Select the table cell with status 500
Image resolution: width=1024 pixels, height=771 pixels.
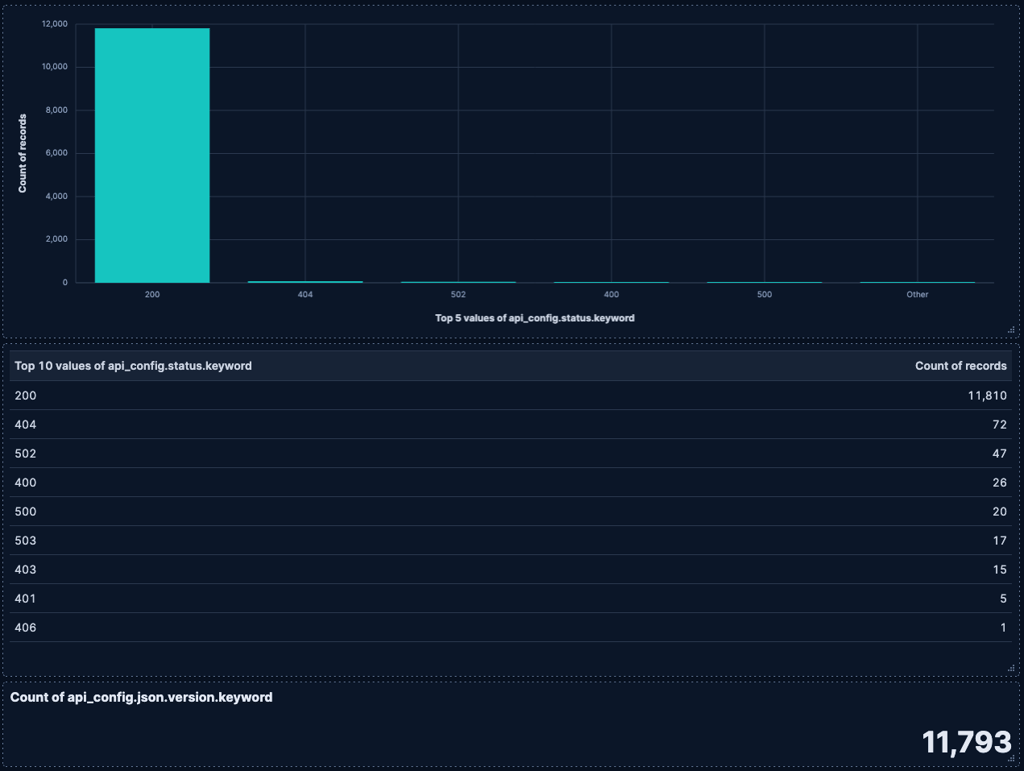point(25,511)
